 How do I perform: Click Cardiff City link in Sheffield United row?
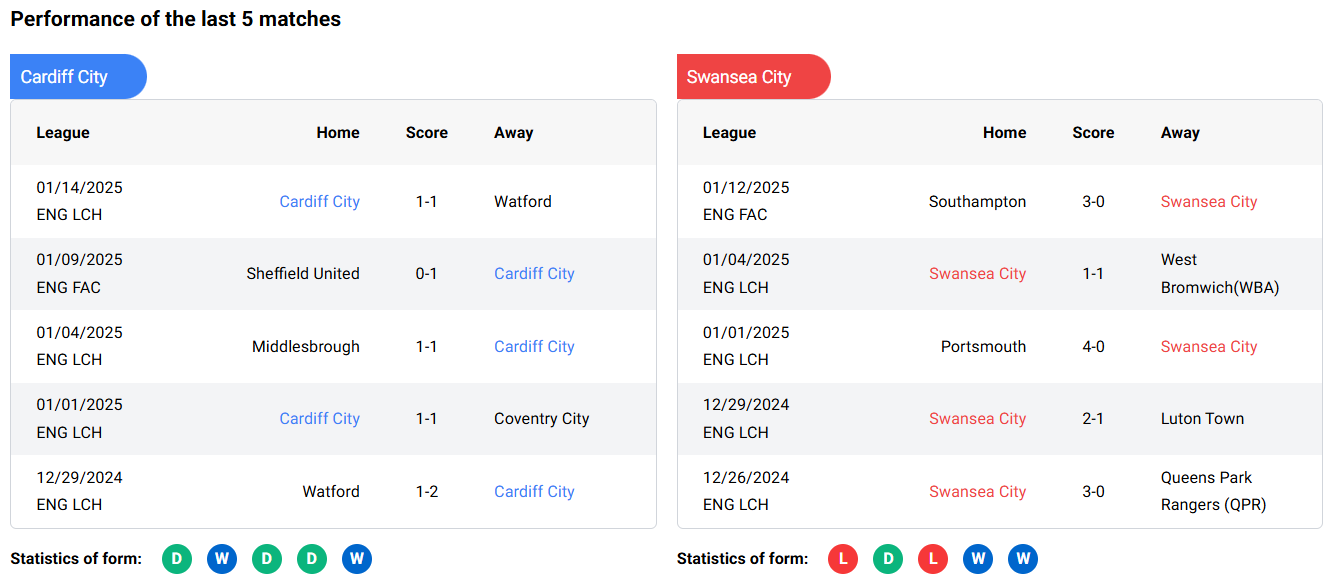point(534,274)
